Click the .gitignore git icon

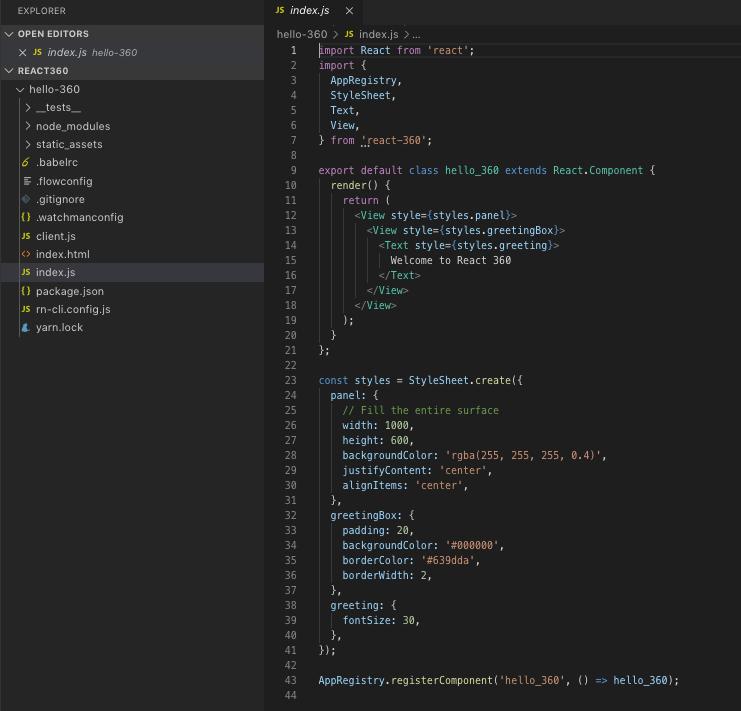(26, 199)
